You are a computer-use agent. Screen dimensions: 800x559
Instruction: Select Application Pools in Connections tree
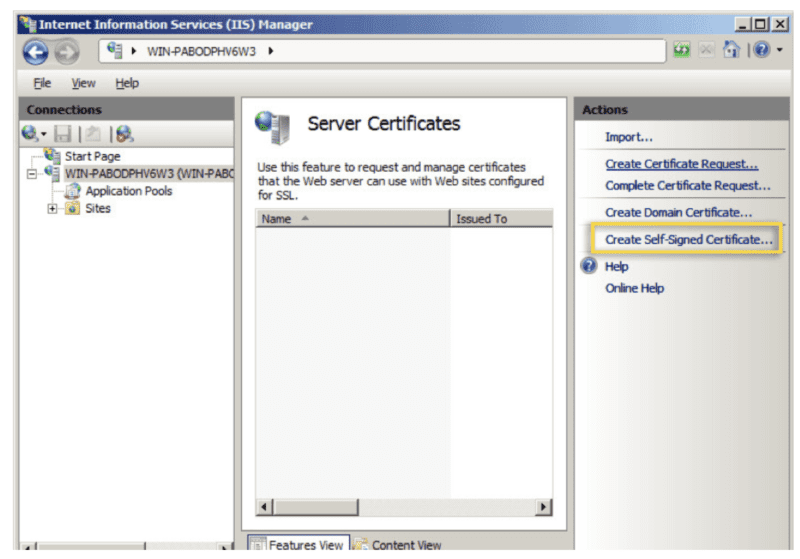[128, 191]
